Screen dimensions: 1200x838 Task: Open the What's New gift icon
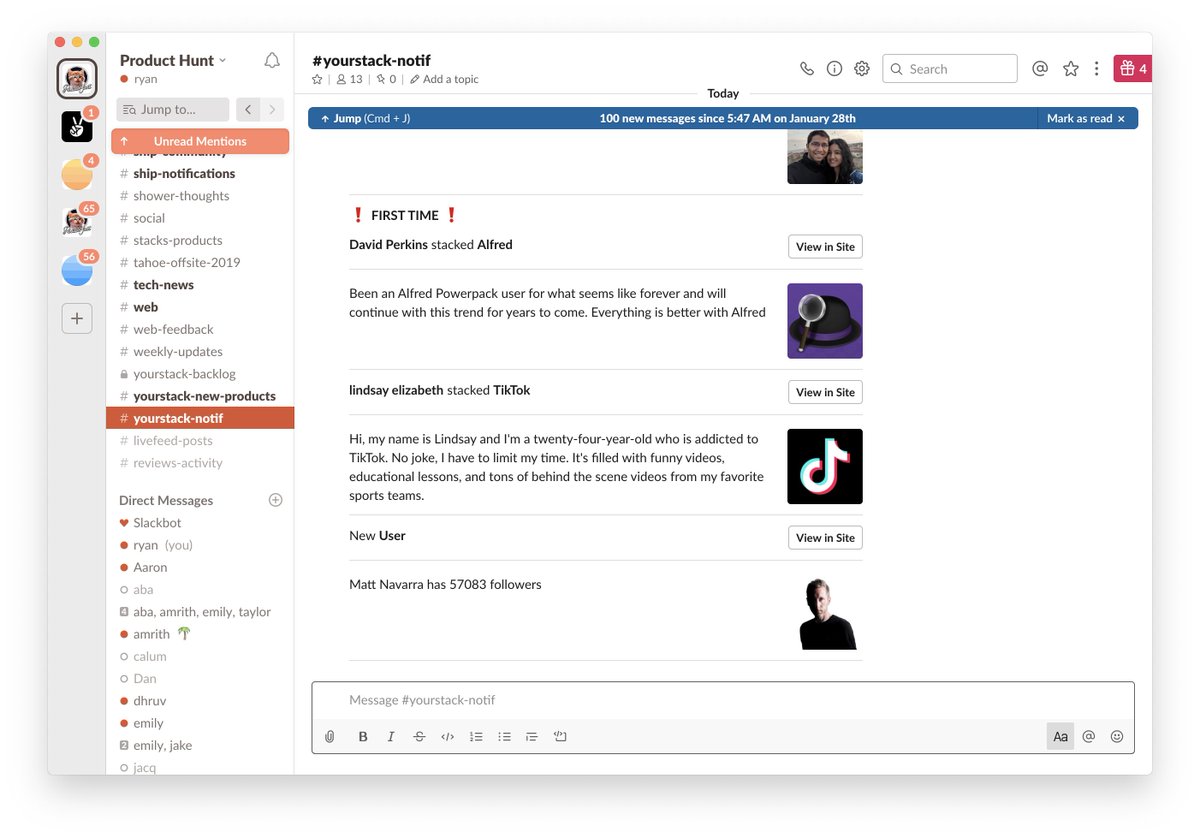point(1133,69)
